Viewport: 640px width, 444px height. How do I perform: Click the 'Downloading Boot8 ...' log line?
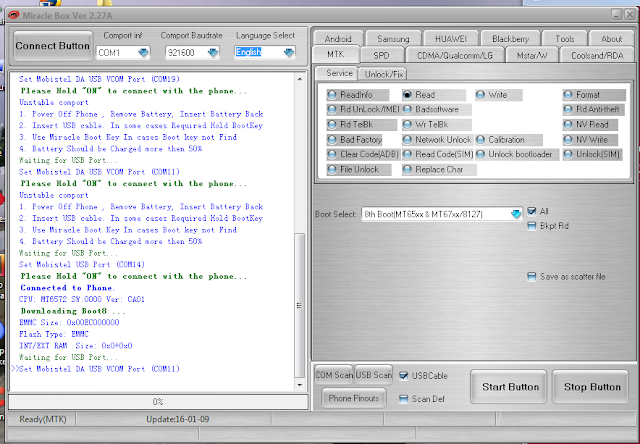[73, 311]
